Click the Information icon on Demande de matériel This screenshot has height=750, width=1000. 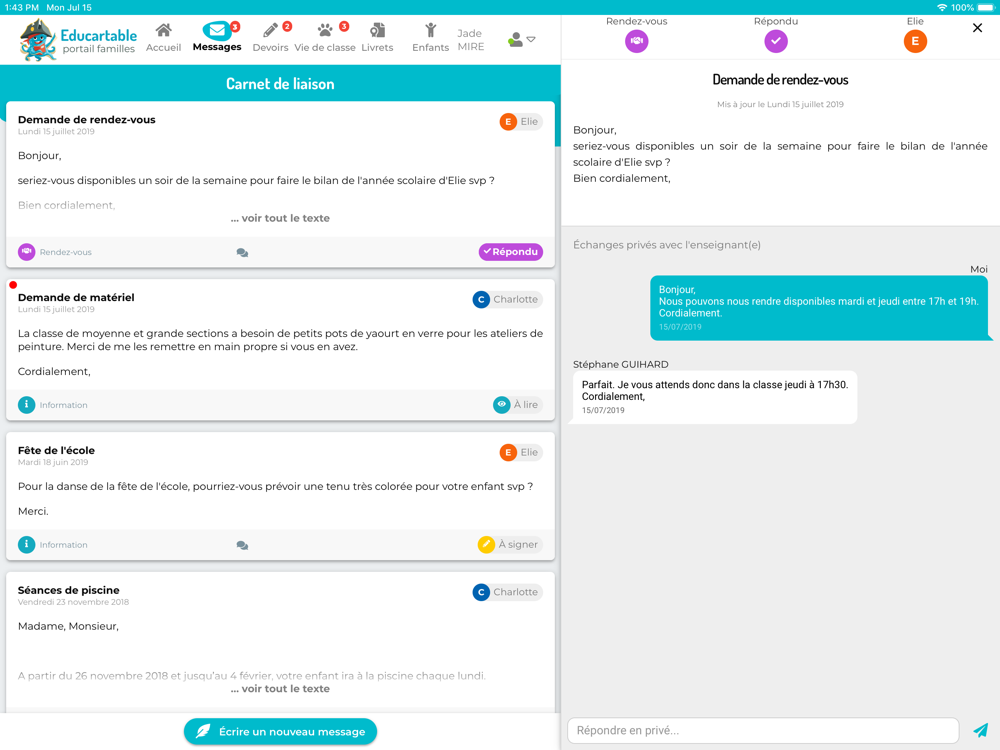(27, 405)
